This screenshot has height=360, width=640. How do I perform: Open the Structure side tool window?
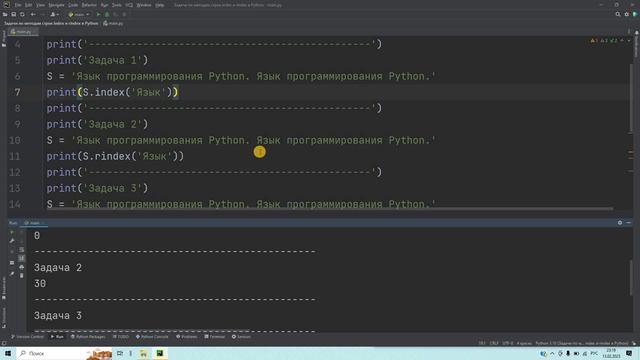4,318
